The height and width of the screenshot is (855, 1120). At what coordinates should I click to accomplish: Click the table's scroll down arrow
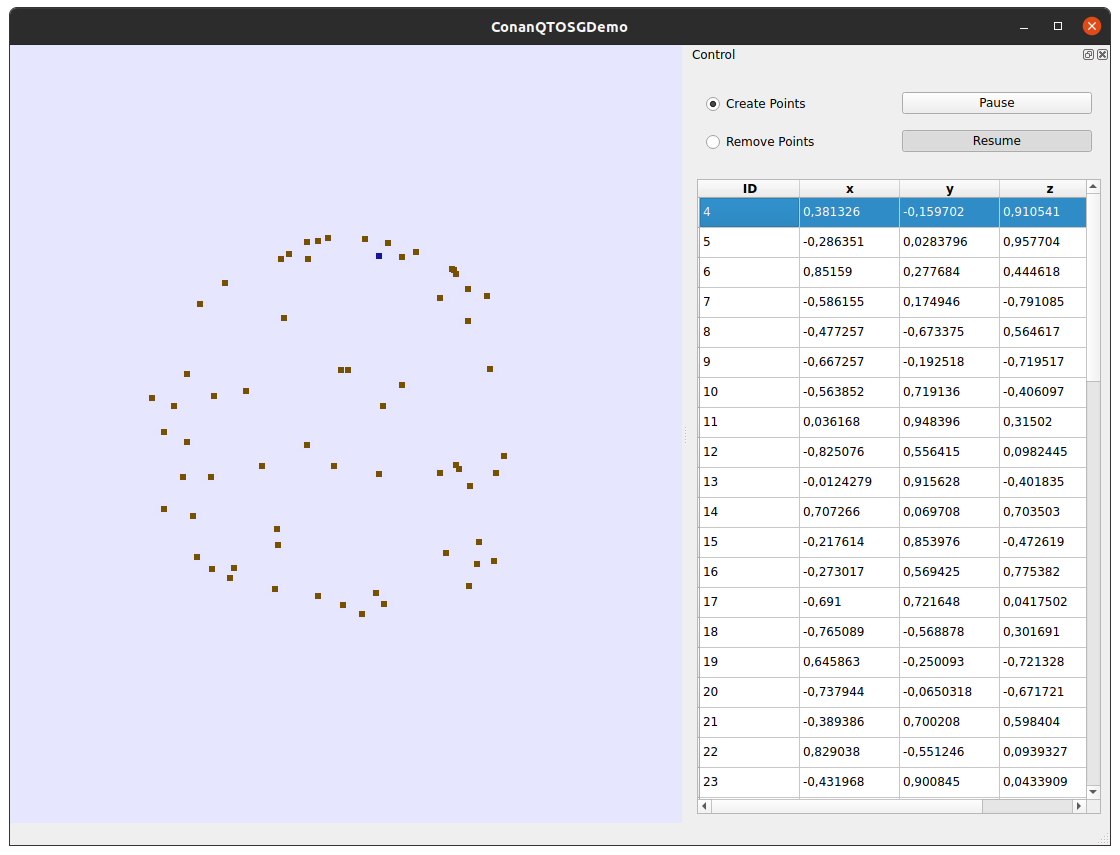1093,791
